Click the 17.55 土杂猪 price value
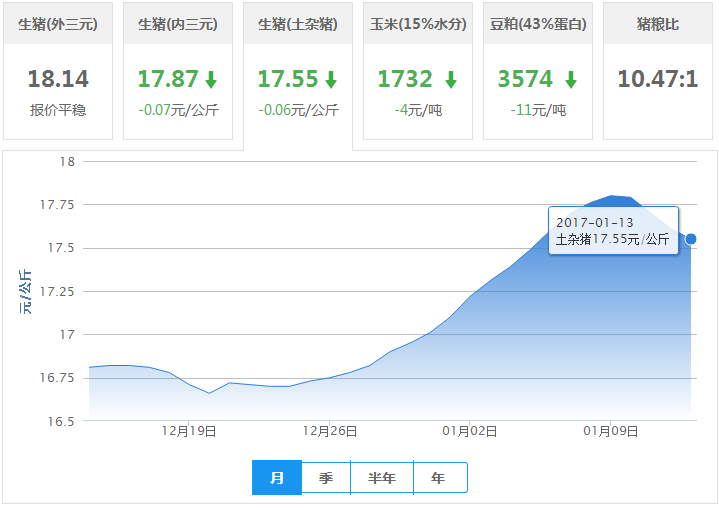Viewport: 719px width, 510px height. (288, 78)
